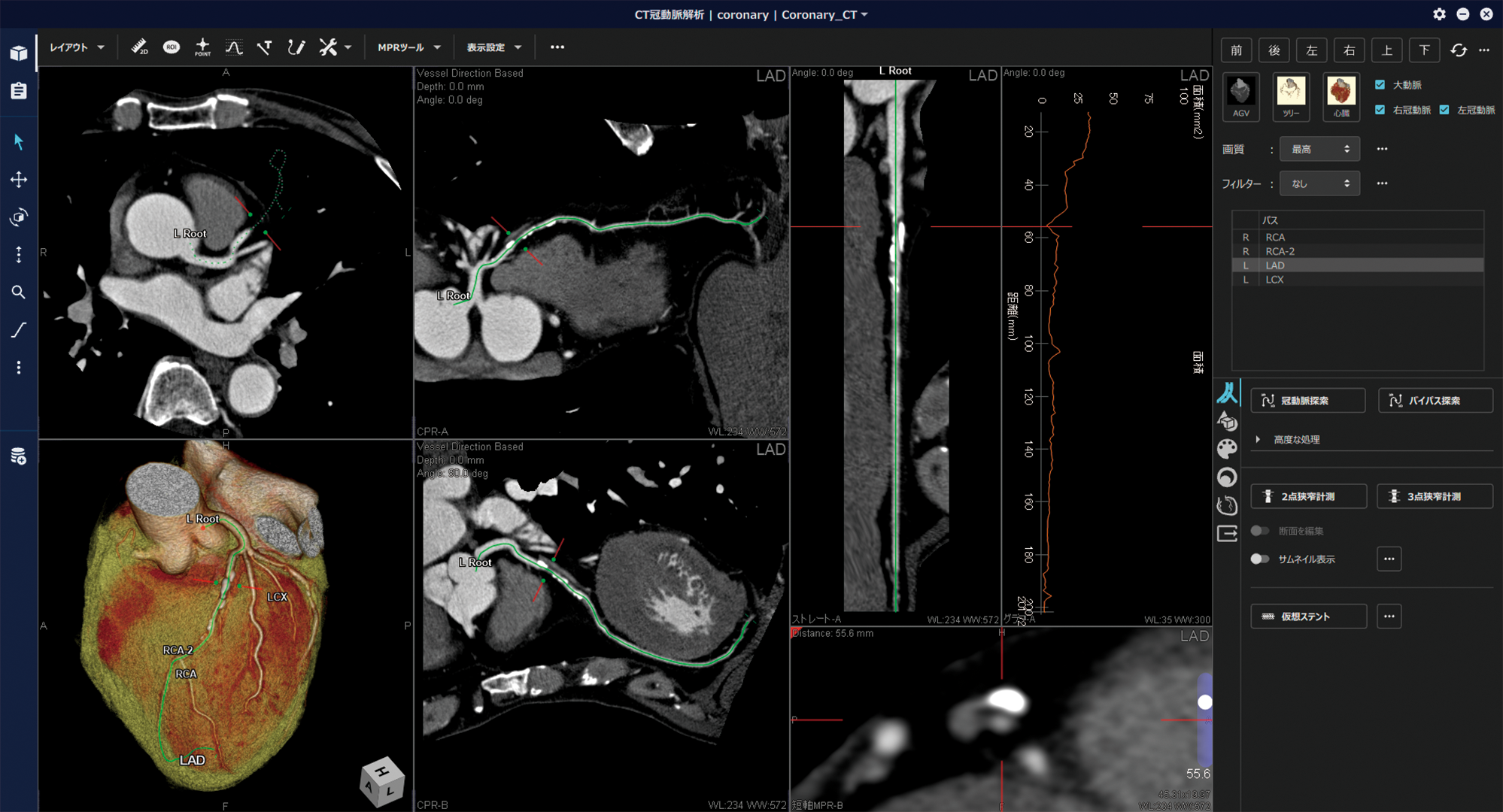
Task: Click the view rotation reset icon
Action: pyautogui.click(x=1459, y=50)
